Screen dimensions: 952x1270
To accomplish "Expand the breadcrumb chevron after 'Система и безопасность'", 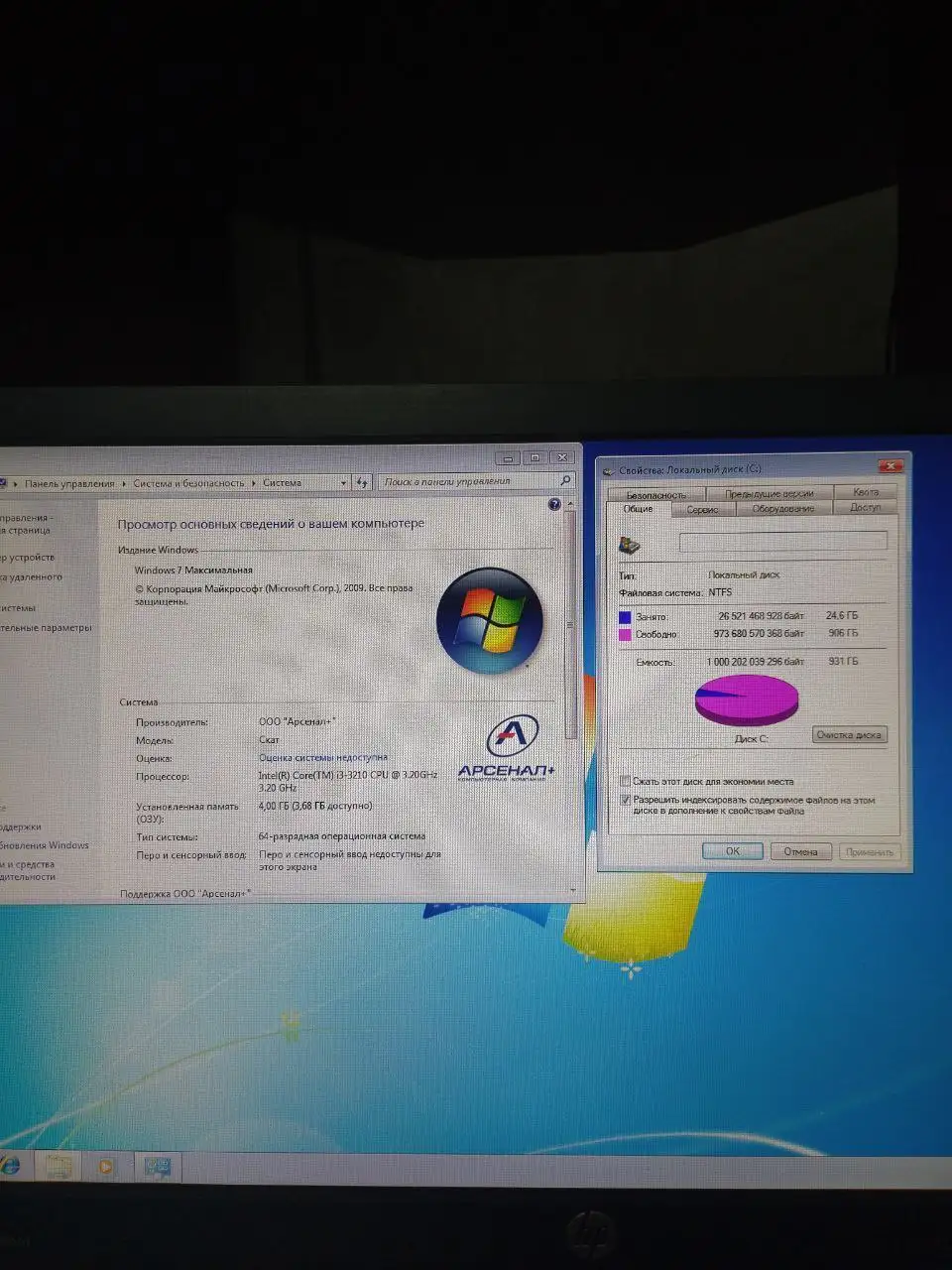I will [x=256, y=482].
